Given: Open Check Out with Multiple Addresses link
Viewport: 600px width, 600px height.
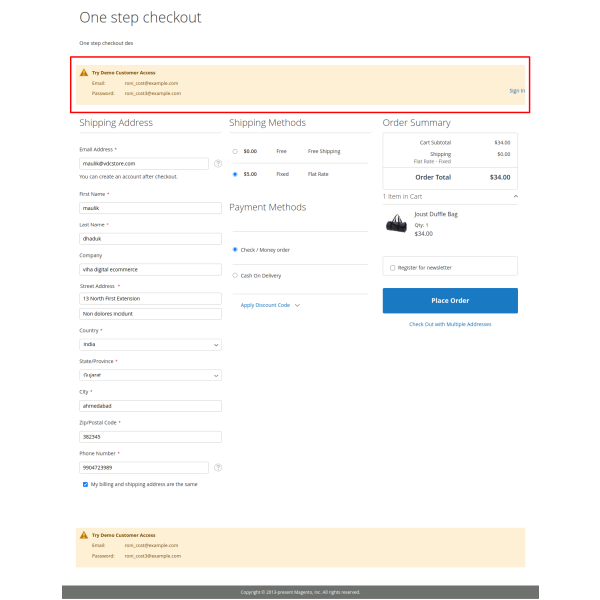Looking at the screenshot, I should coord(450,324).
